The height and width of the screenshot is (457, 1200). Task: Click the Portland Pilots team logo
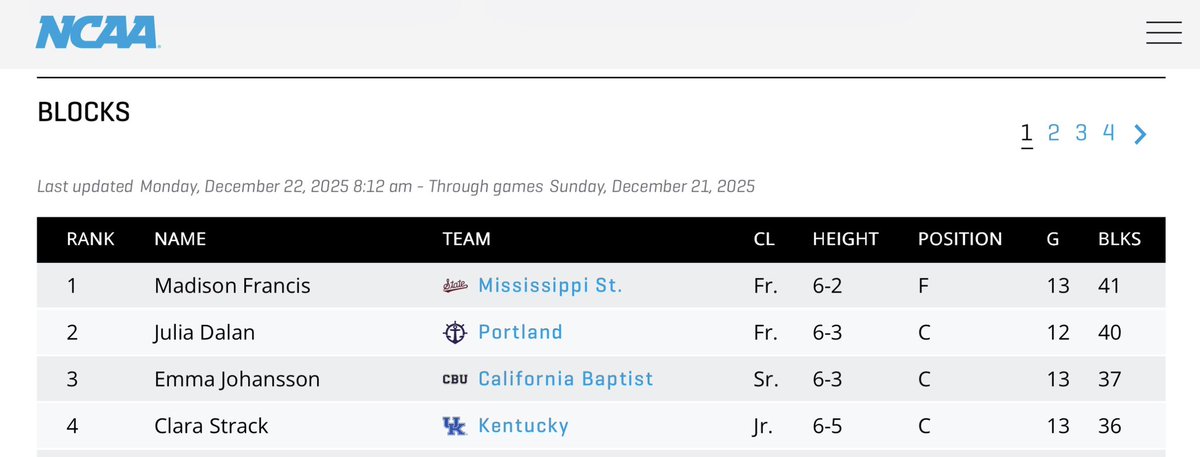pos(455,332)
